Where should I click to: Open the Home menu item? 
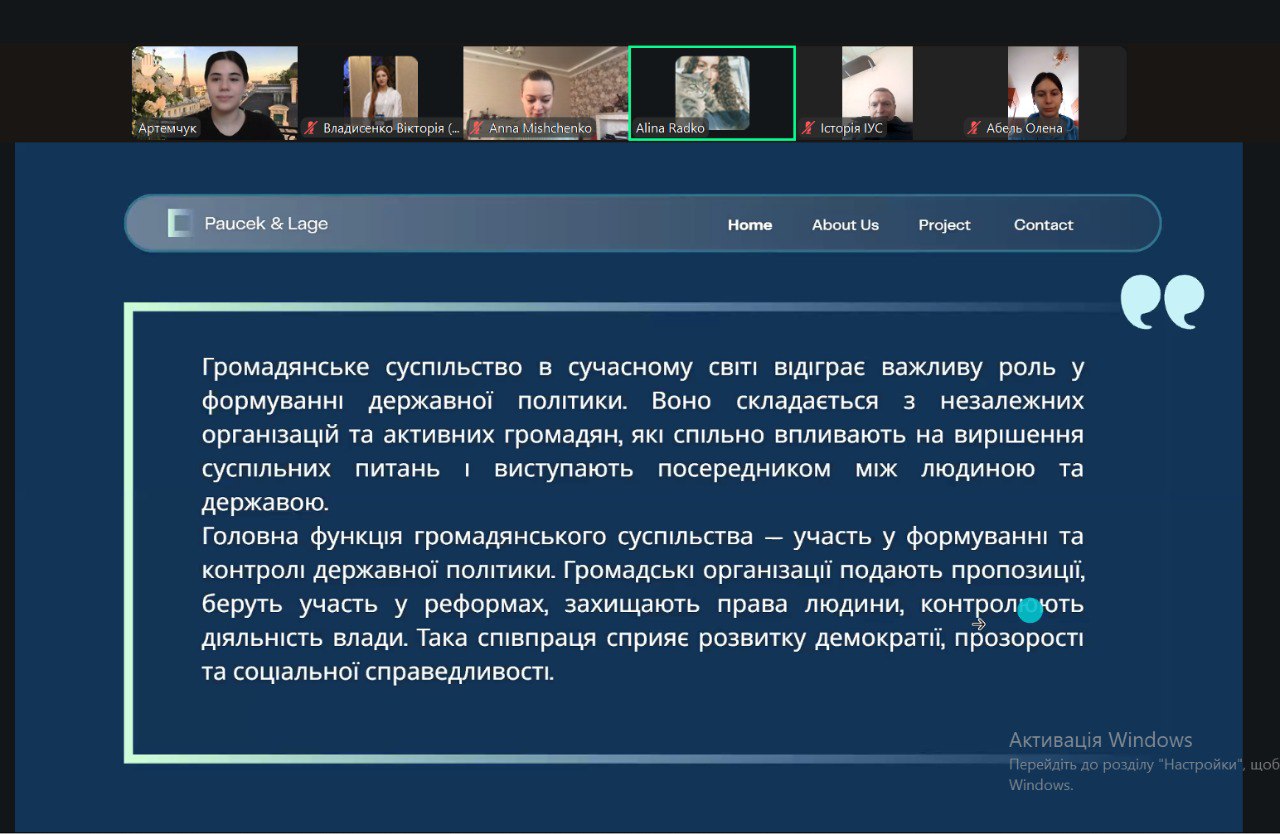tap(749, 225)
